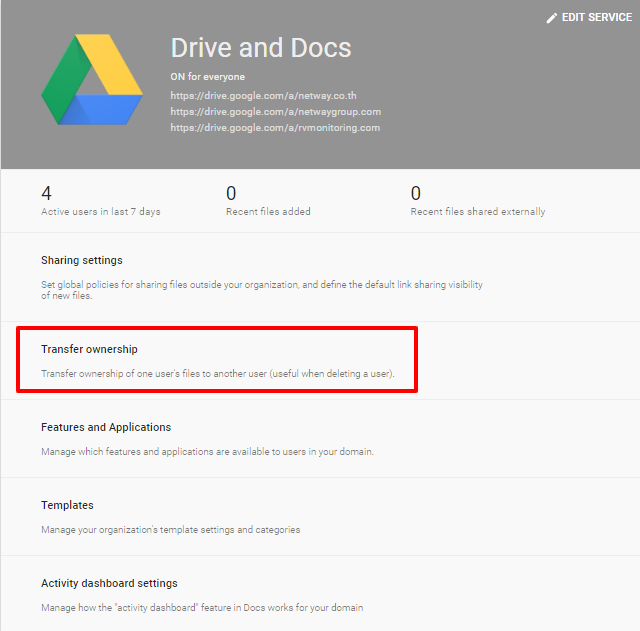Click the "Drive and Docs" title
Viewport: 640px width, 631px height.
pyautogui.click(x=261, y=48)
